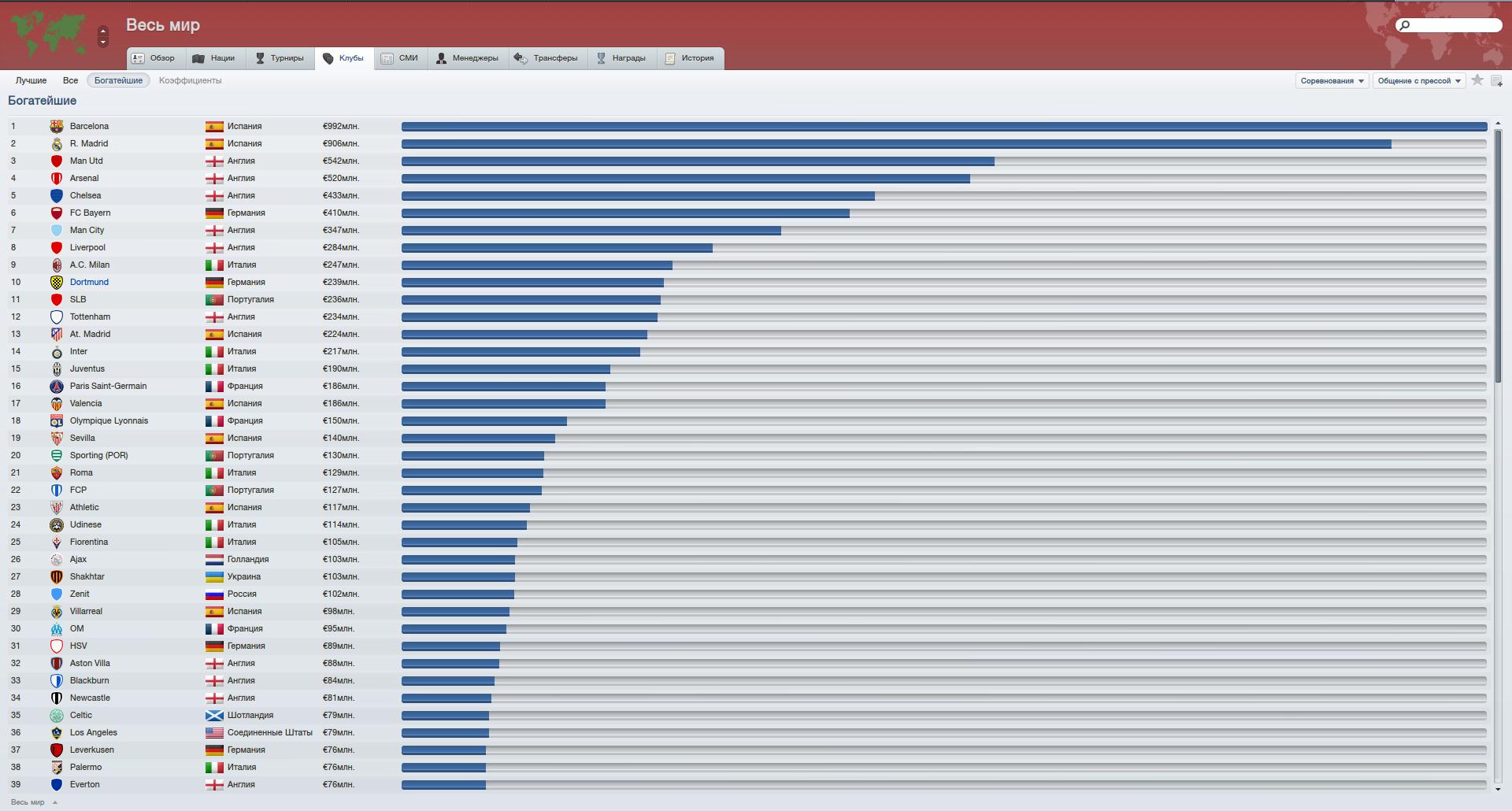
Task: Open the Нации tab
Action: (215, 58)
